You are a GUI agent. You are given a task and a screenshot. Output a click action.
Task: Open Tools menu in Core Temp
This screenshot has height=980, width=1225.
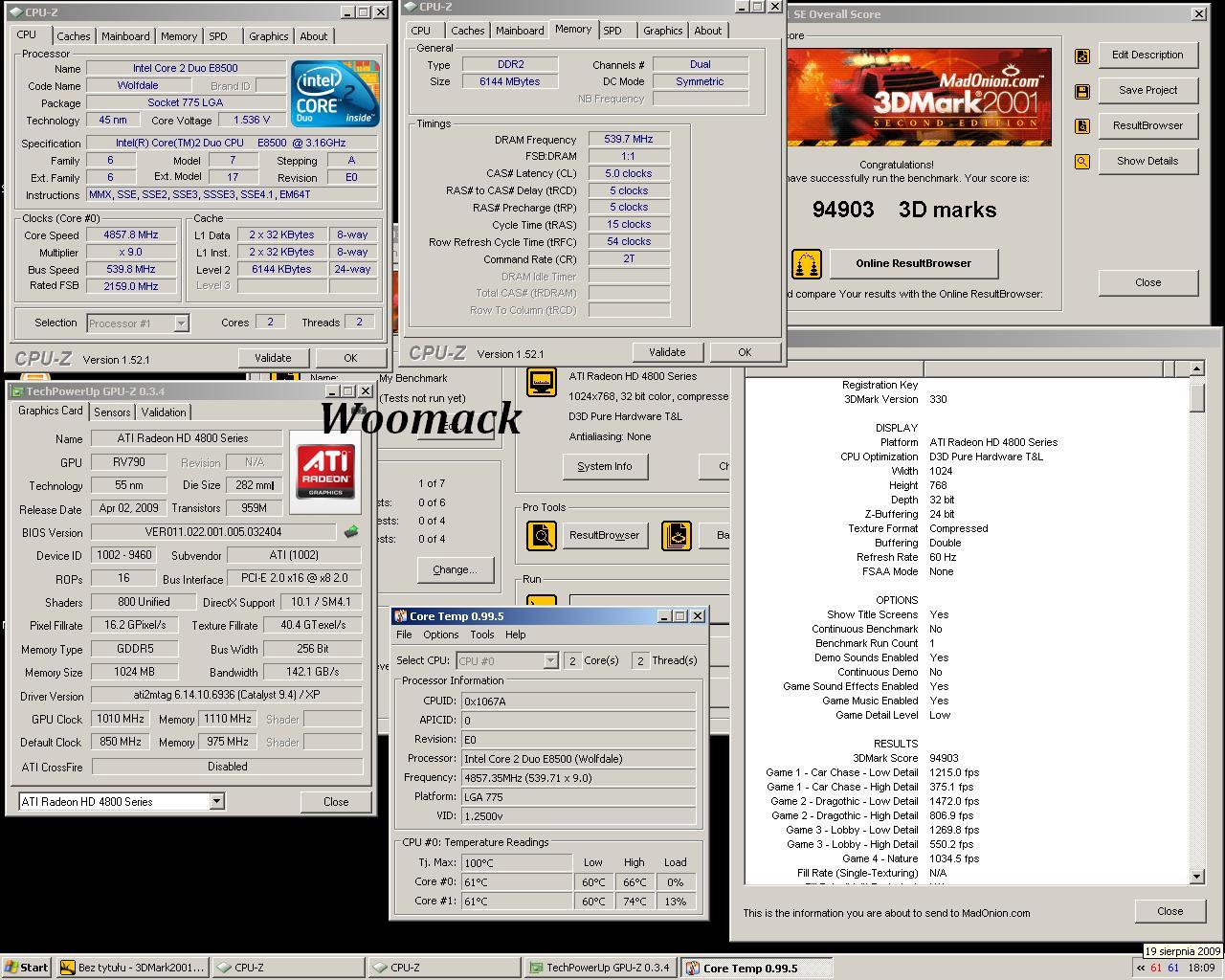tap(482, 635)
